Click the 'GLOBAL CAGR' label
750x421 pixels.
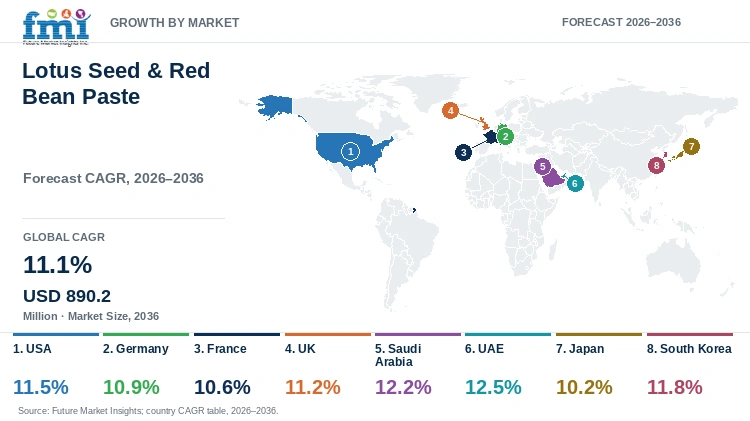[x=64, y=237]
